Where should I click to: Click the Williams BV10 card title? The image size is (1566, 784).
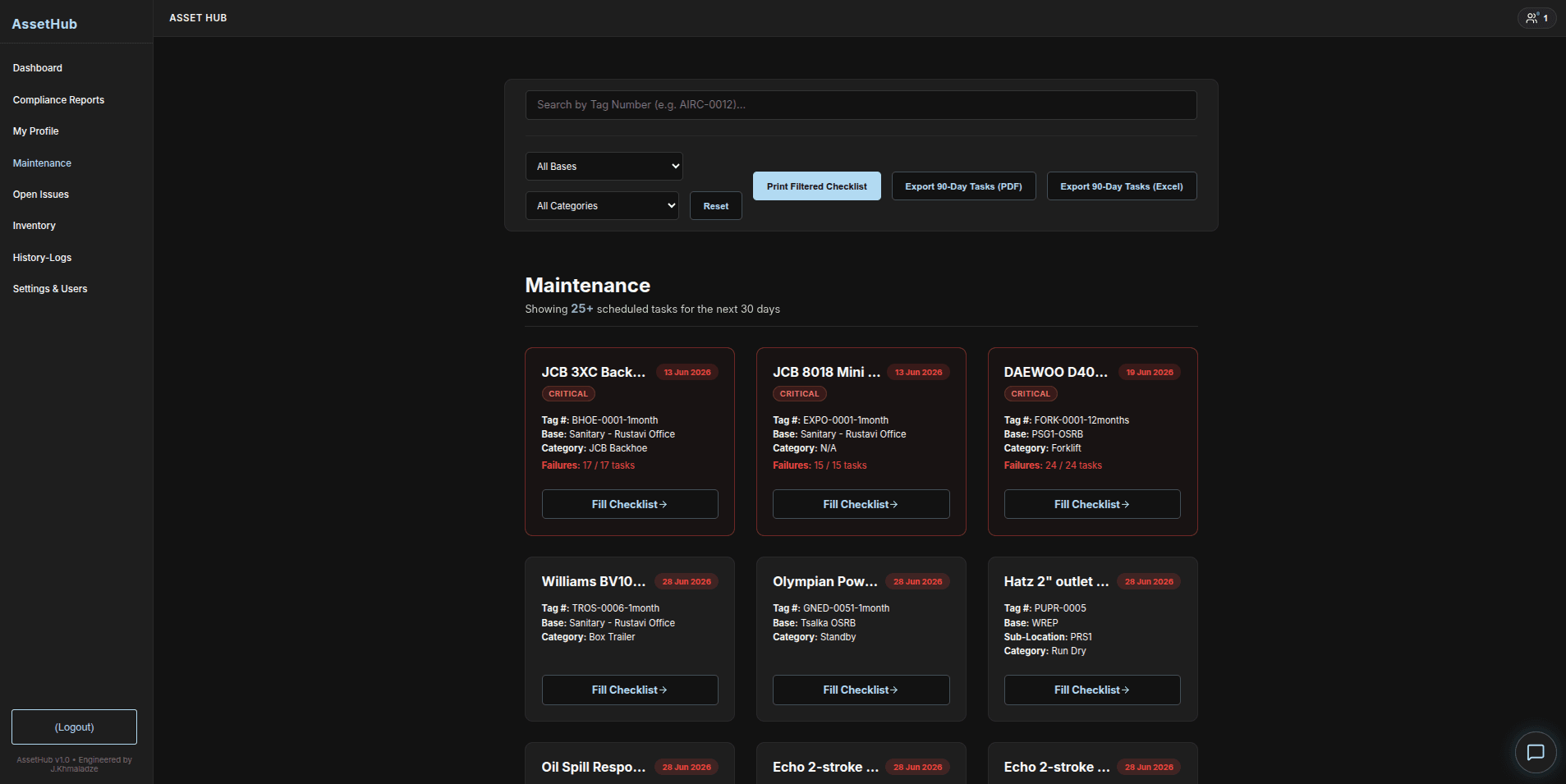(594, 581)
